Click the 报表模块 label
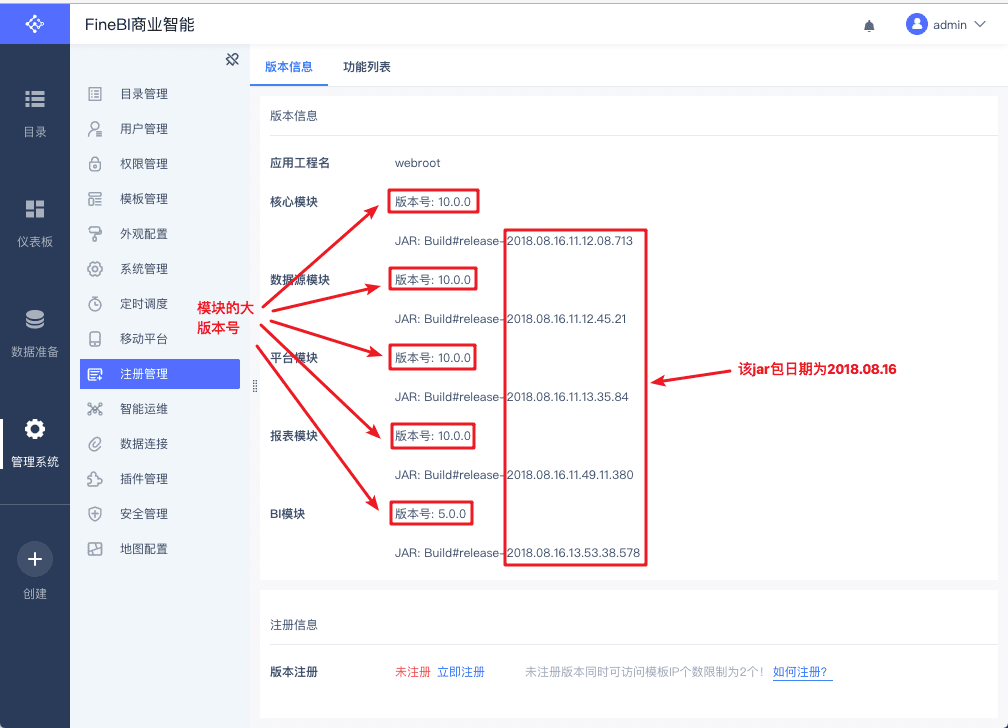The height and width of the screenshot is (728, 1008). tap(294, 436)
